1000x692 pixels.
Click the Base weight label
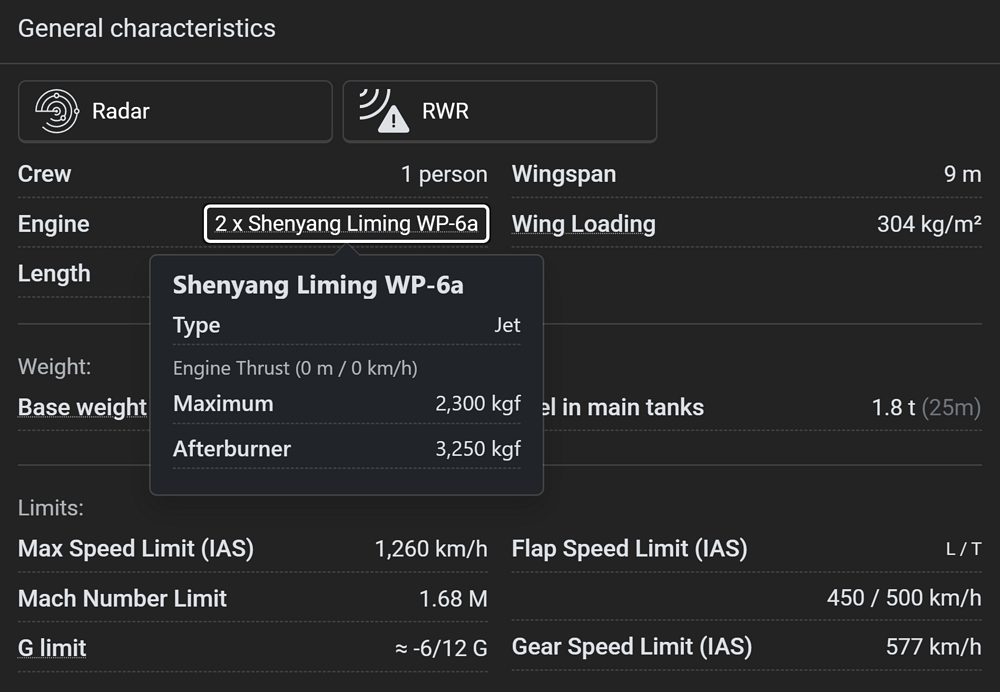pyautogui.click(x=82, y=408)
